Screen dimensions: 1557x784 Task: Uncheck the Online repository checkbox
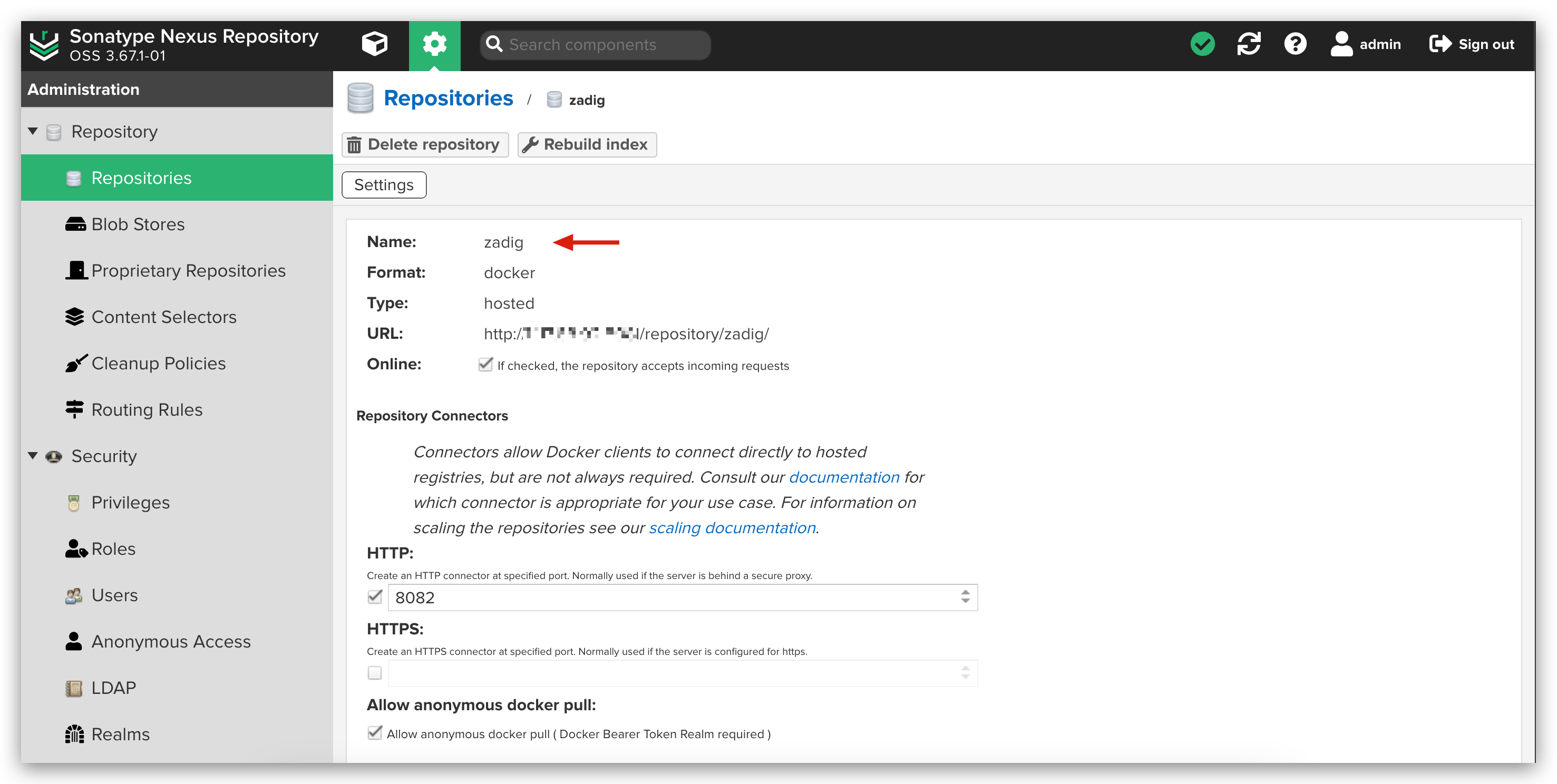click(485, 365)
